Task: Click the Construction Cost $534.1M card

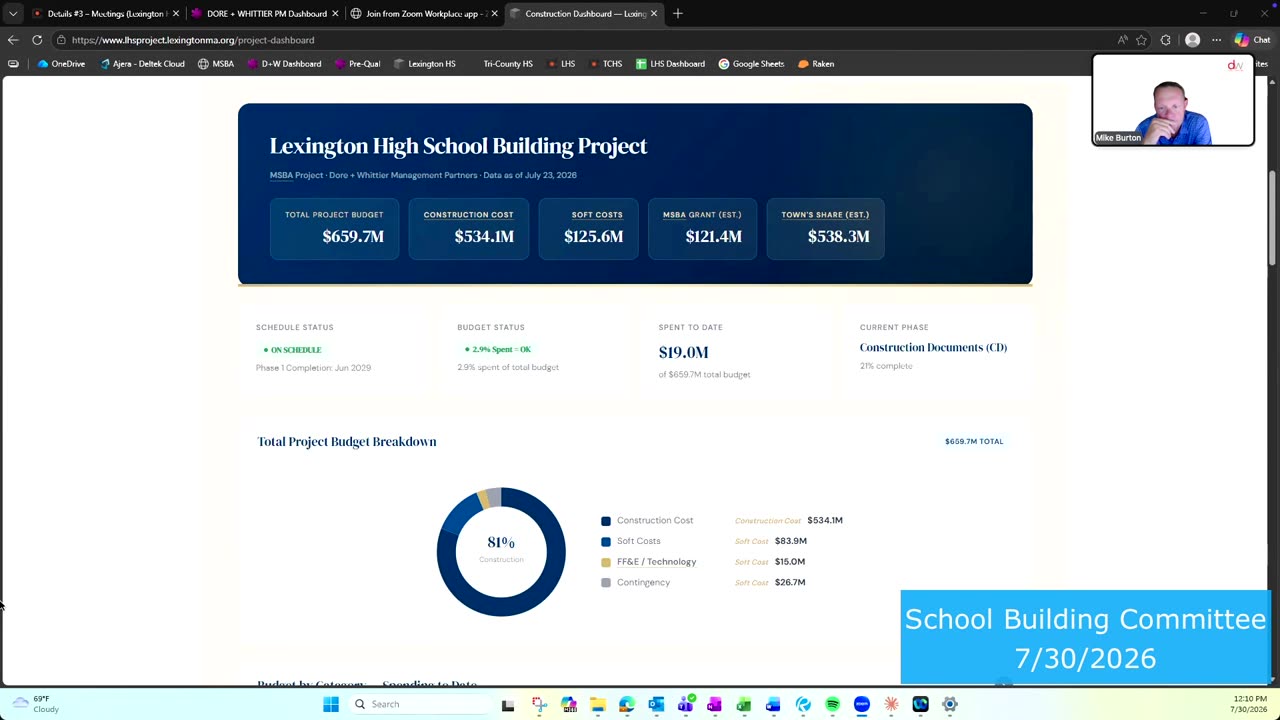Action: tap(468, 229)
